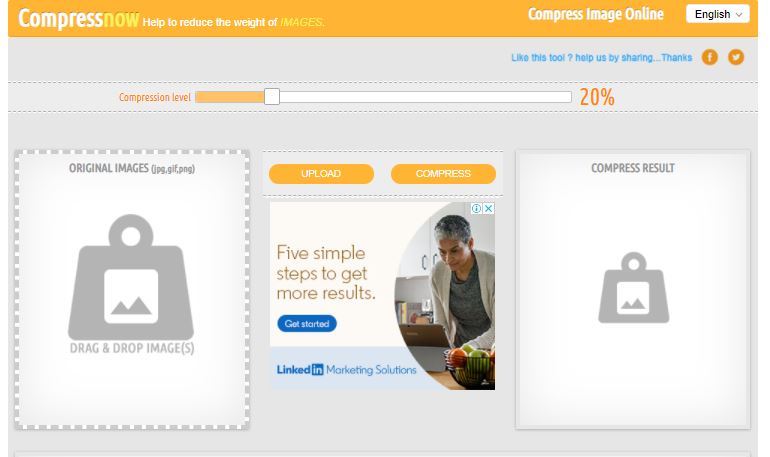Click the weight icon in compress result
This screenshot has height=457, width=770.
coord(633,288)
